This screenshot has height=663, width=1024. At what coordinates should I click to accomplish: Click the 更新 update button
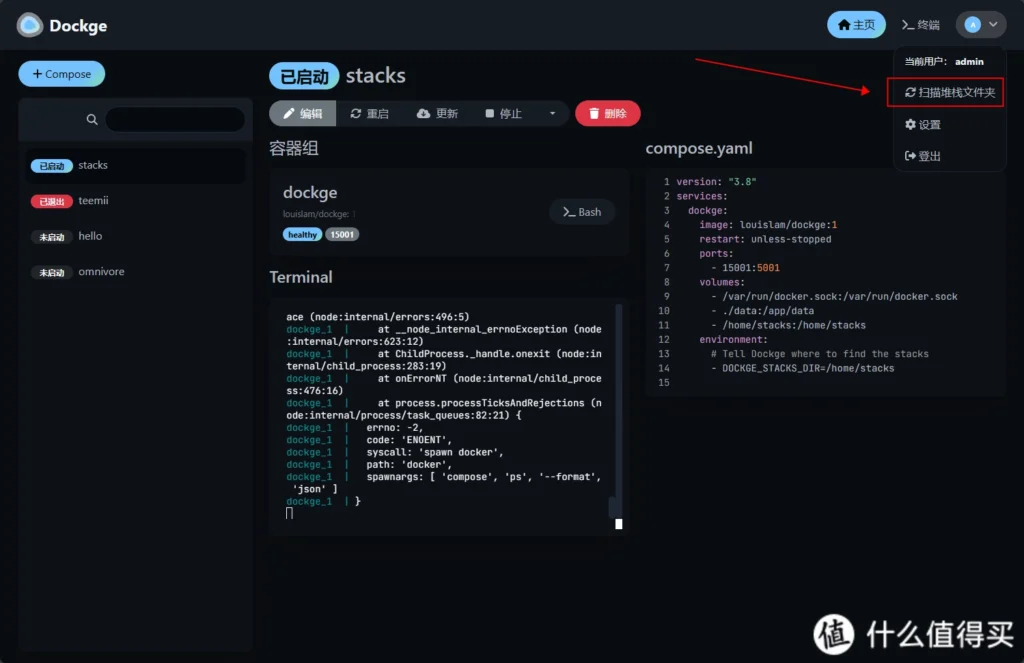[437, 114]
